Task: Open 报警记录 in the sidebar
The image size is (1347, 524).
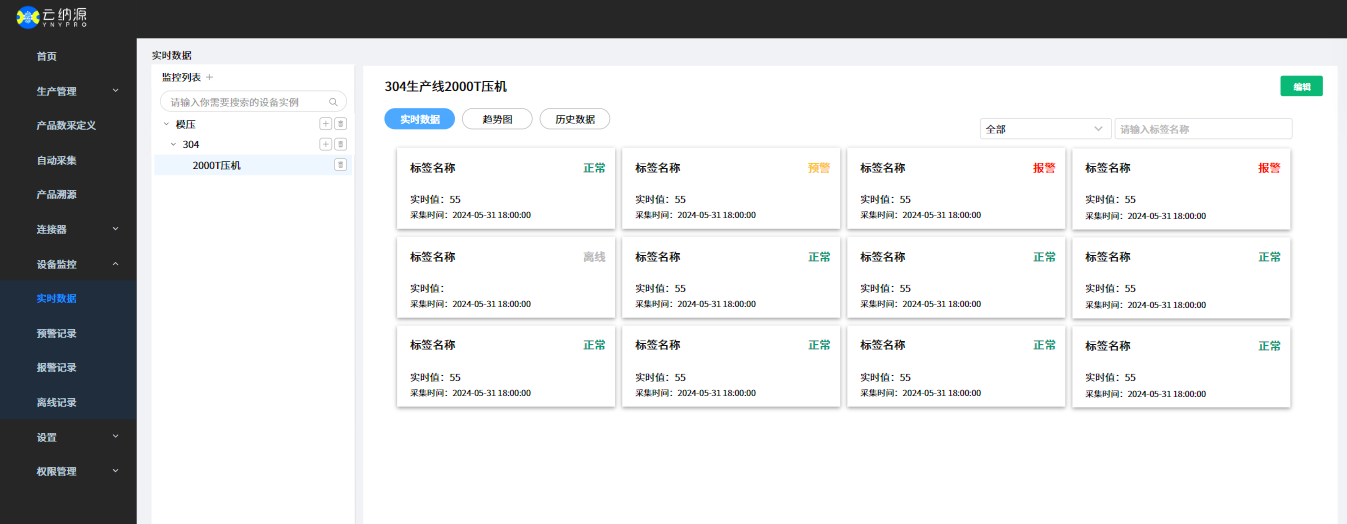Action: [x=57, y=368]
